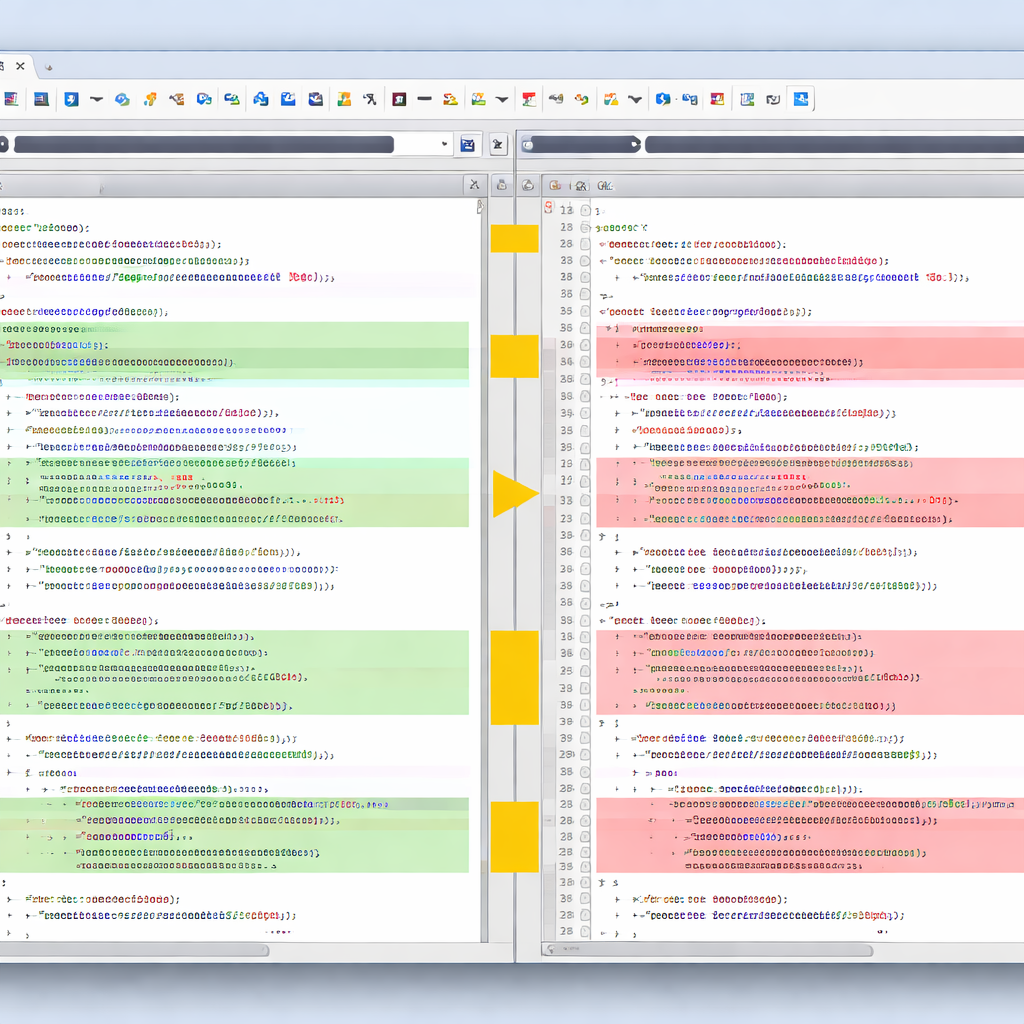
Task: Close the current tab with the X
Action: pos(20,66)
